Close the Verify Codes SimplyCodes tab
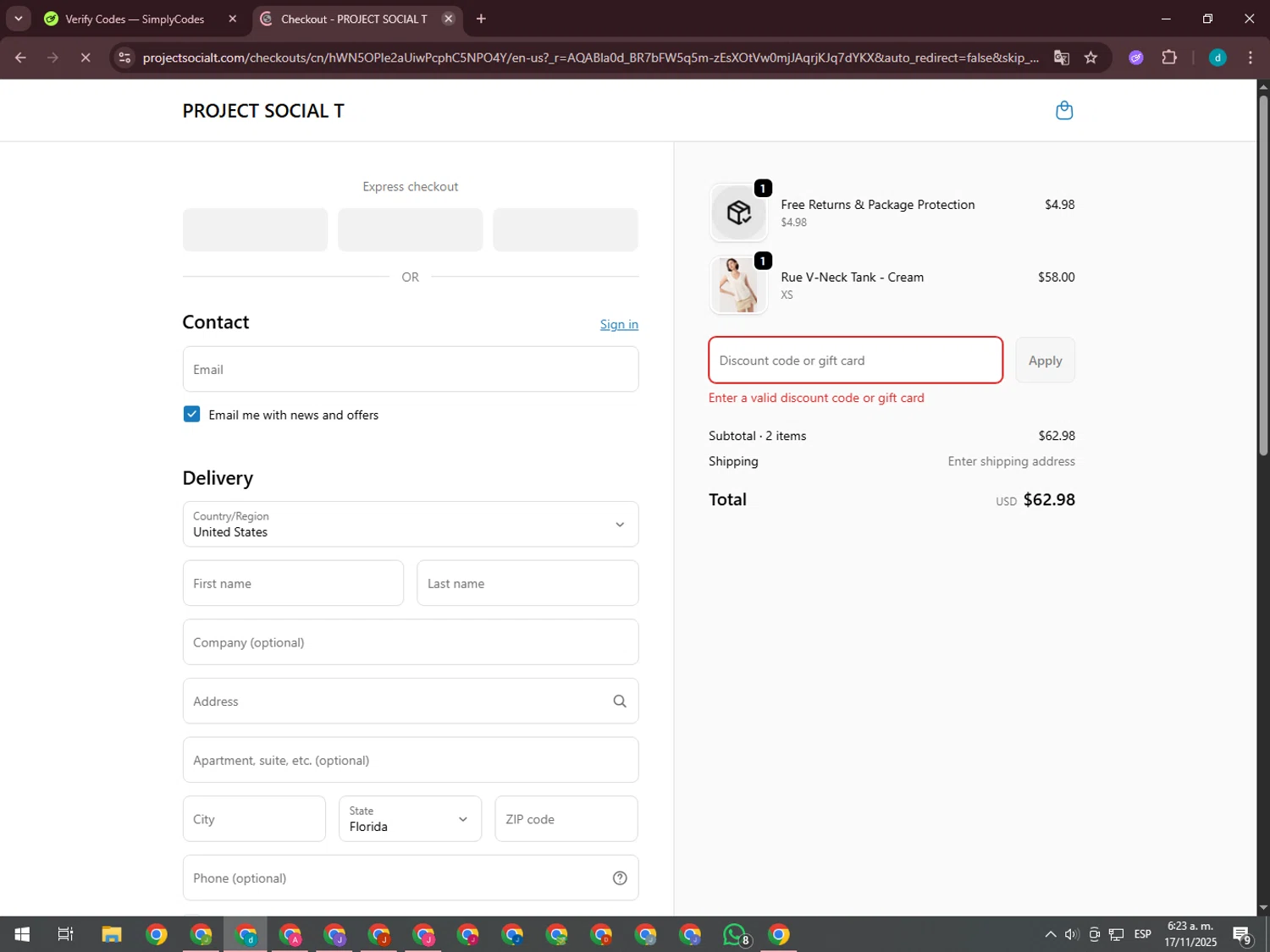 [233, 19]
